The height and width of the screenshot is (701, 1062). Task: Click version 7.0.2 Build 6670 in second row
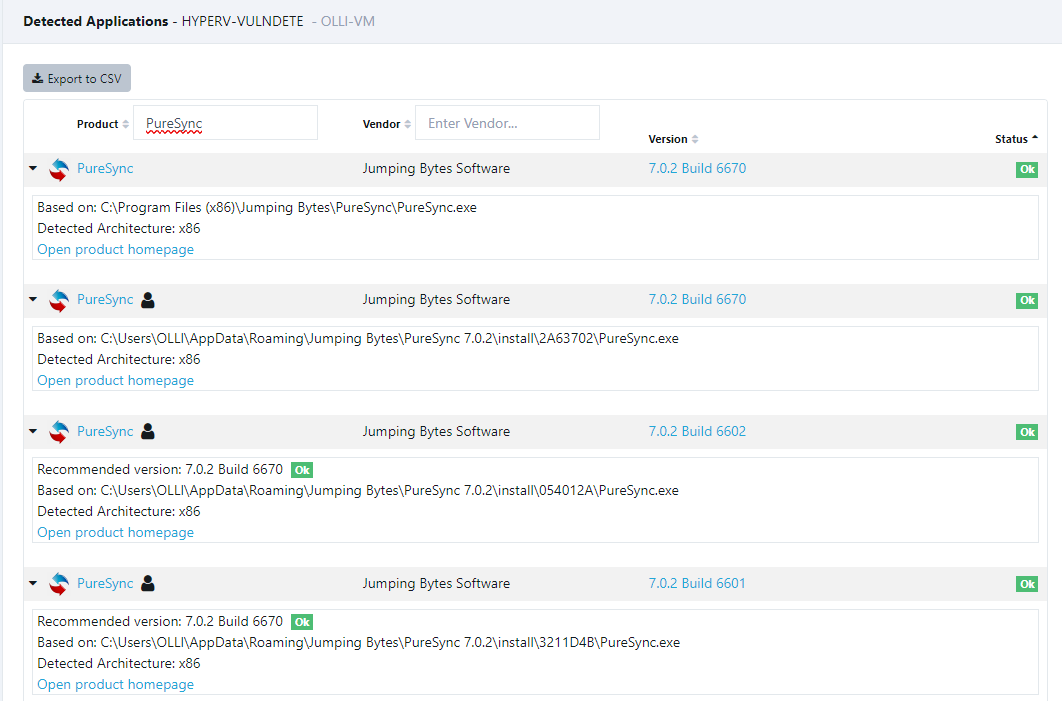click(697, 299)
